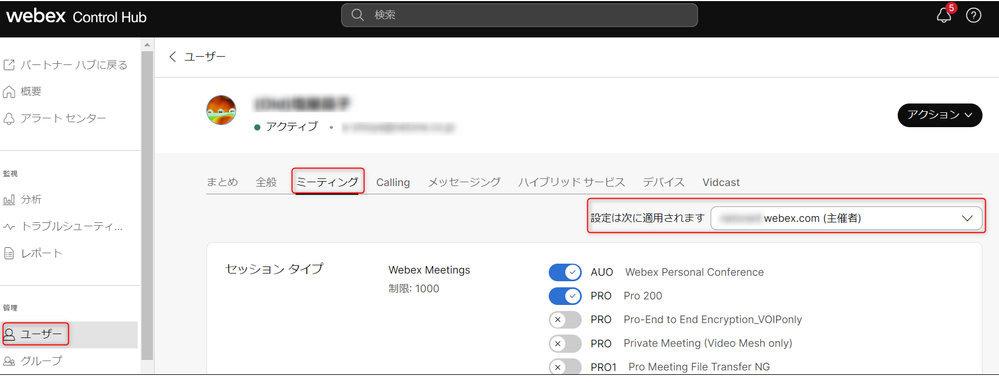Click the ユーザー breadcrumb text
Image resolution: width=999 pixels, height=382 pixels.
point(205,57)
